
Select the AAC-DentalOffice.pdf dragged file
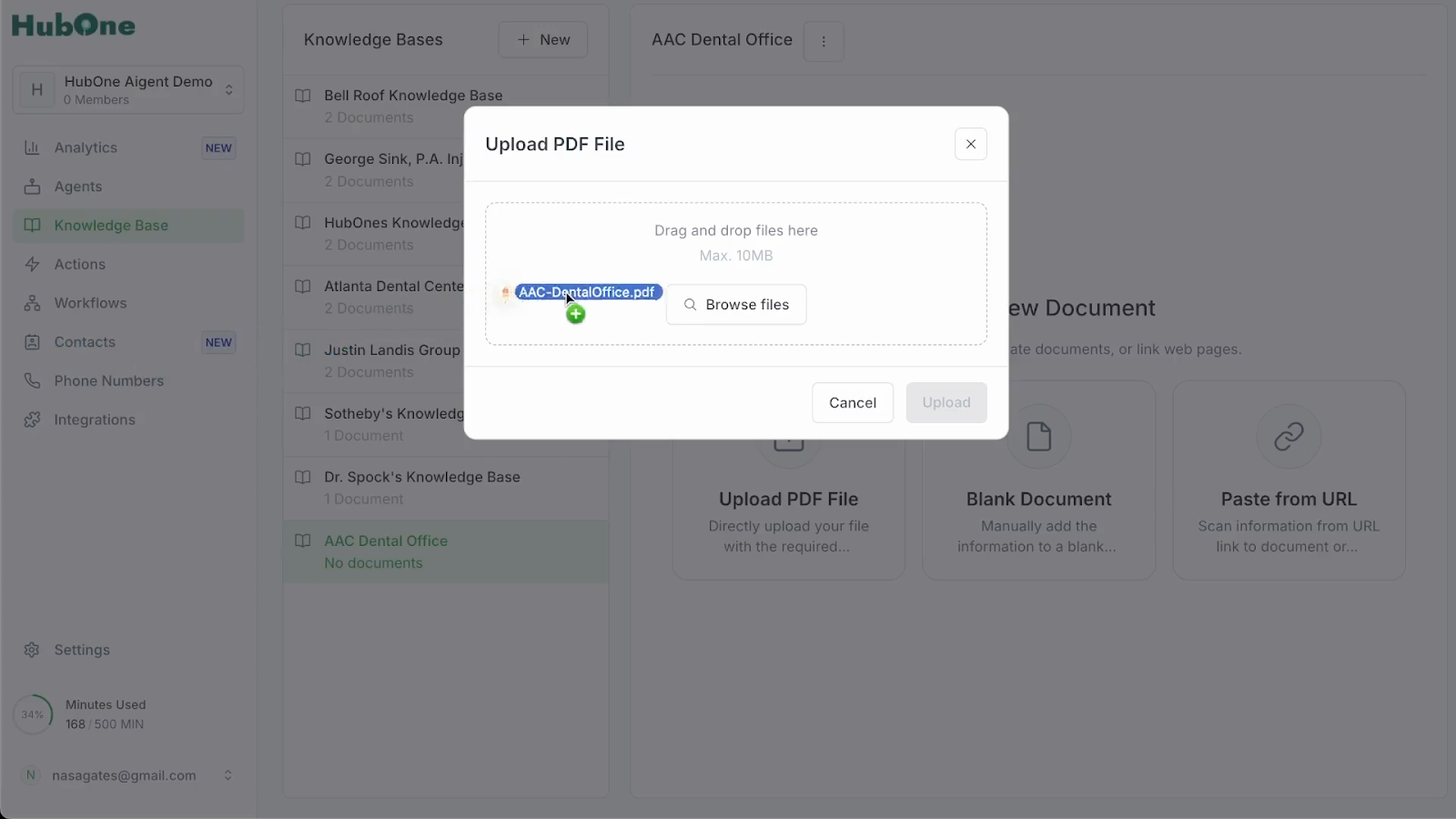(x=589, y=292)
